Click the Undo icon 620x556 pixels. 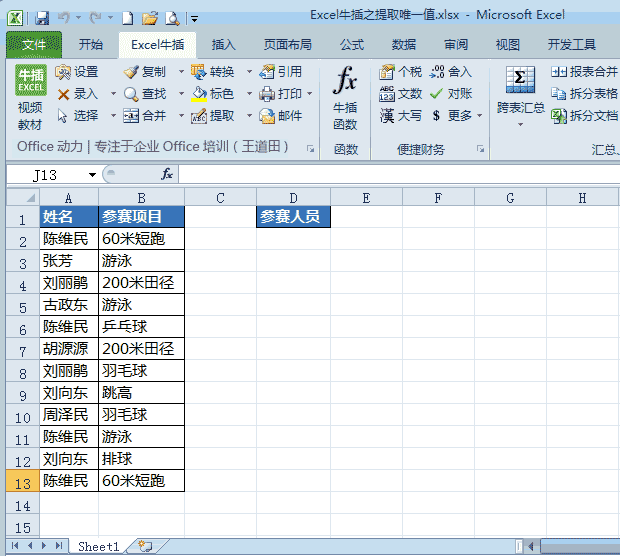pyautogui.click(x=64, y=18)
